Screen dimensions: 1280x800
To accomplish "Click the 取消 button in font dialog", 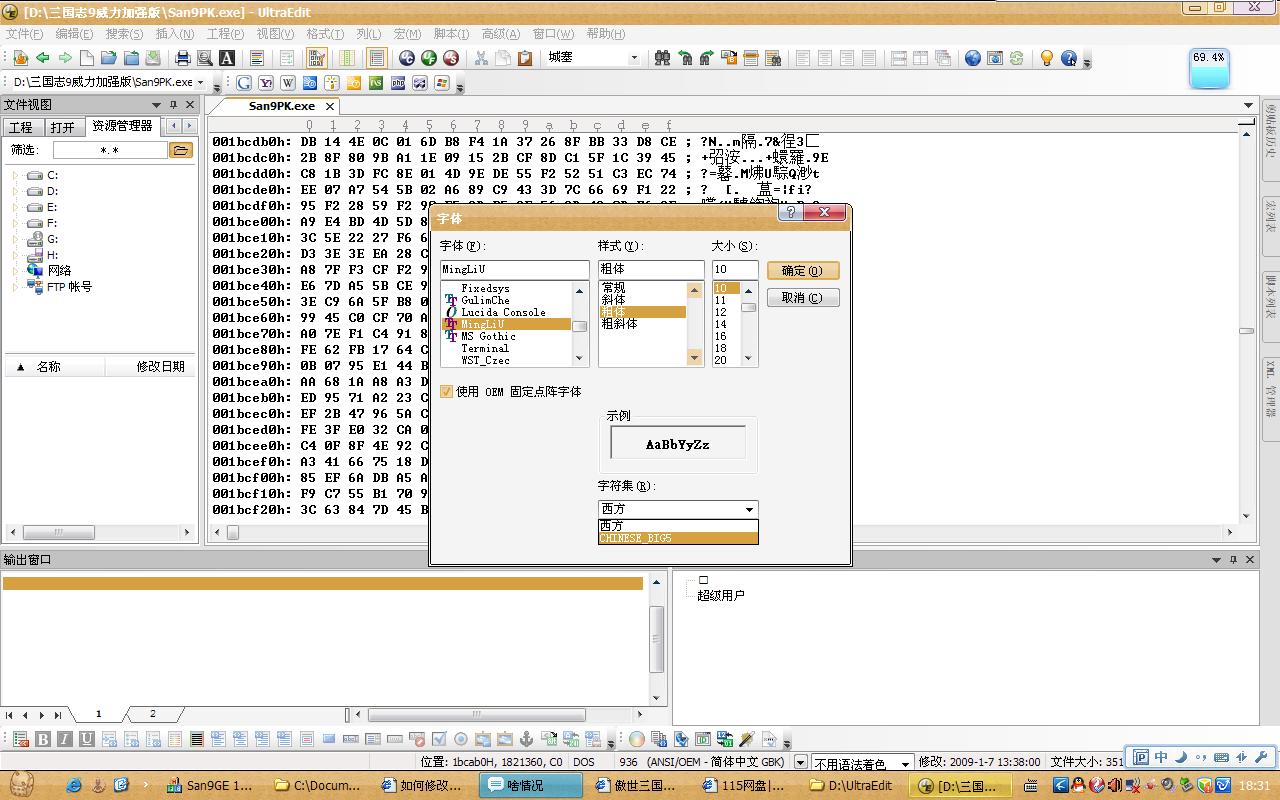I will (x=802, y=298).
